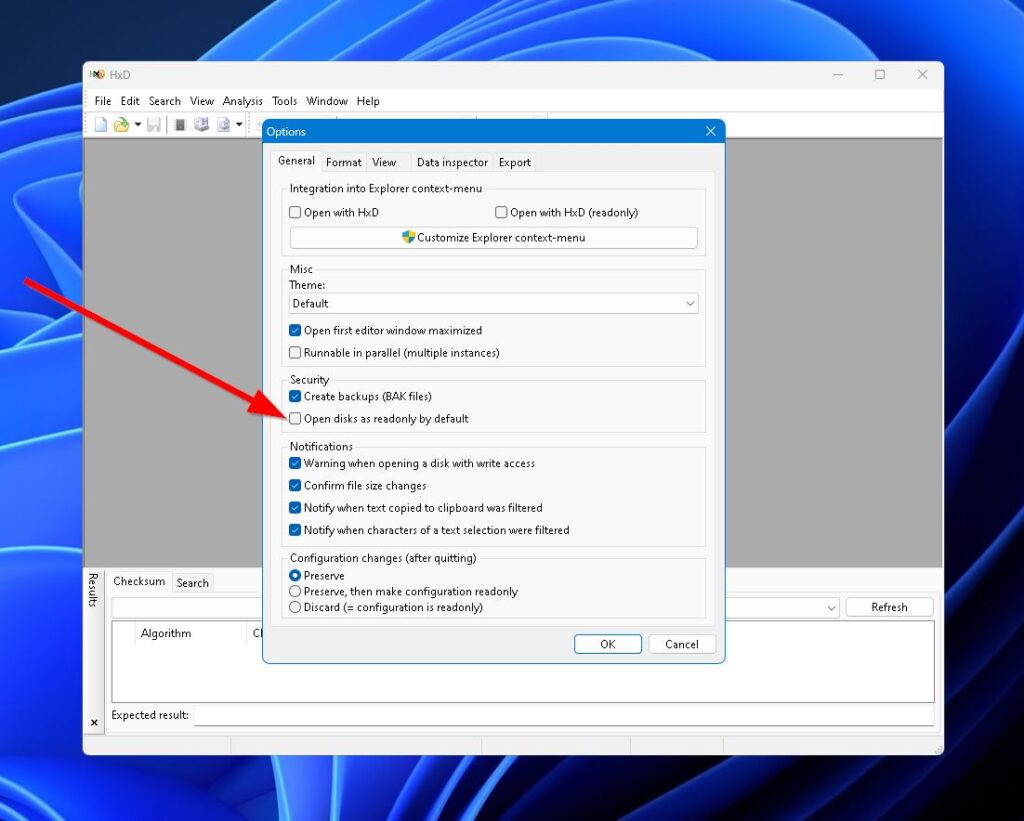This screenshot has width=1024, height=821.
Task: Click the Expected result input field
Action: pyautogui.click(x=560, y=715)
